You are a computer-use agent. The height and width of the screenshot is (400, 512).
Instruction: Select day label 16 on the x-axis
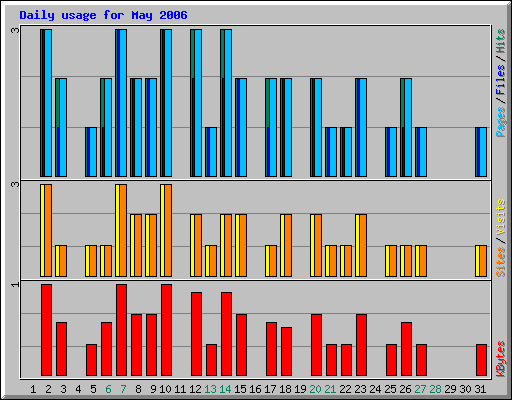pos(255,389)
